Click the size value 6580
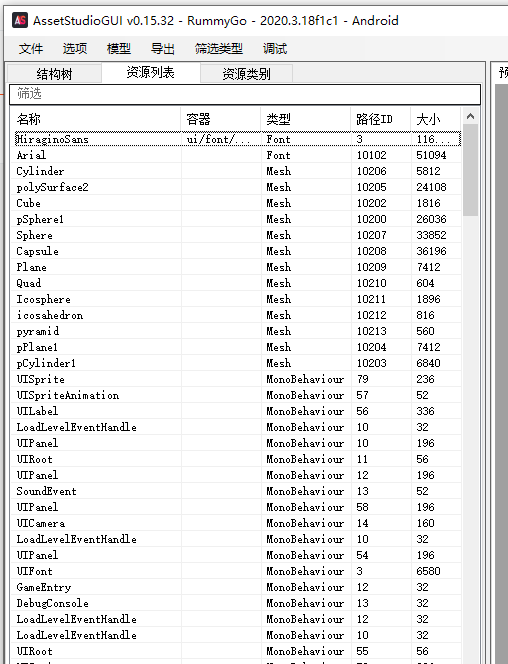This screenshot has height=664, width=508. point(428,571)
